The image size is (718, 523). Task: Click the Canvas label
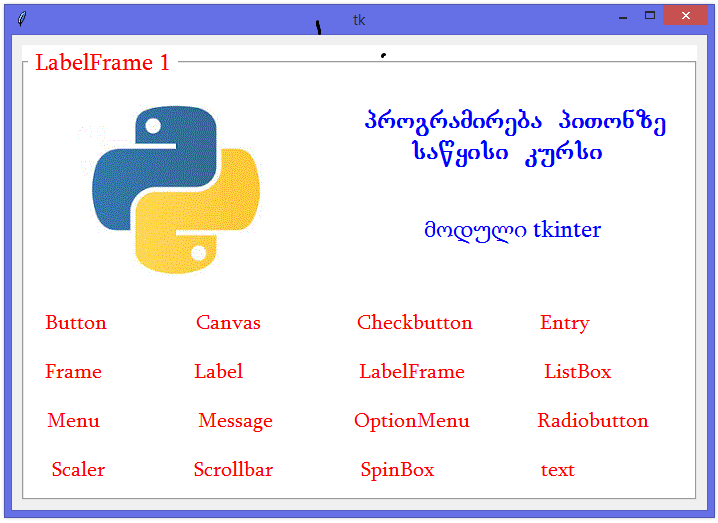click(x=228, y=323)
